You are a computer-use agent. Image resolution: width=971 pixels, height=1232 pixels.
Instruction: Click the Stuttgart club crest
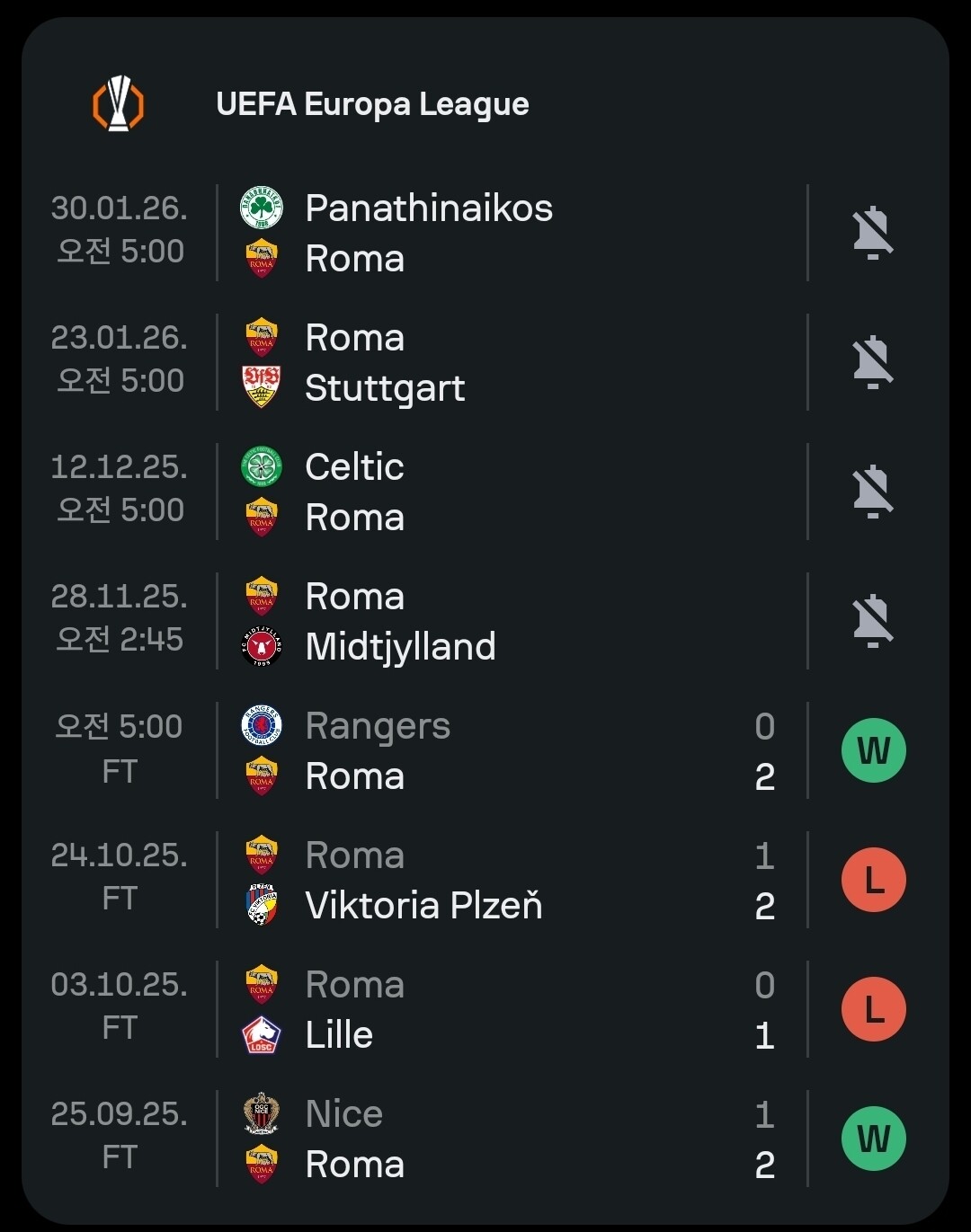262,387
